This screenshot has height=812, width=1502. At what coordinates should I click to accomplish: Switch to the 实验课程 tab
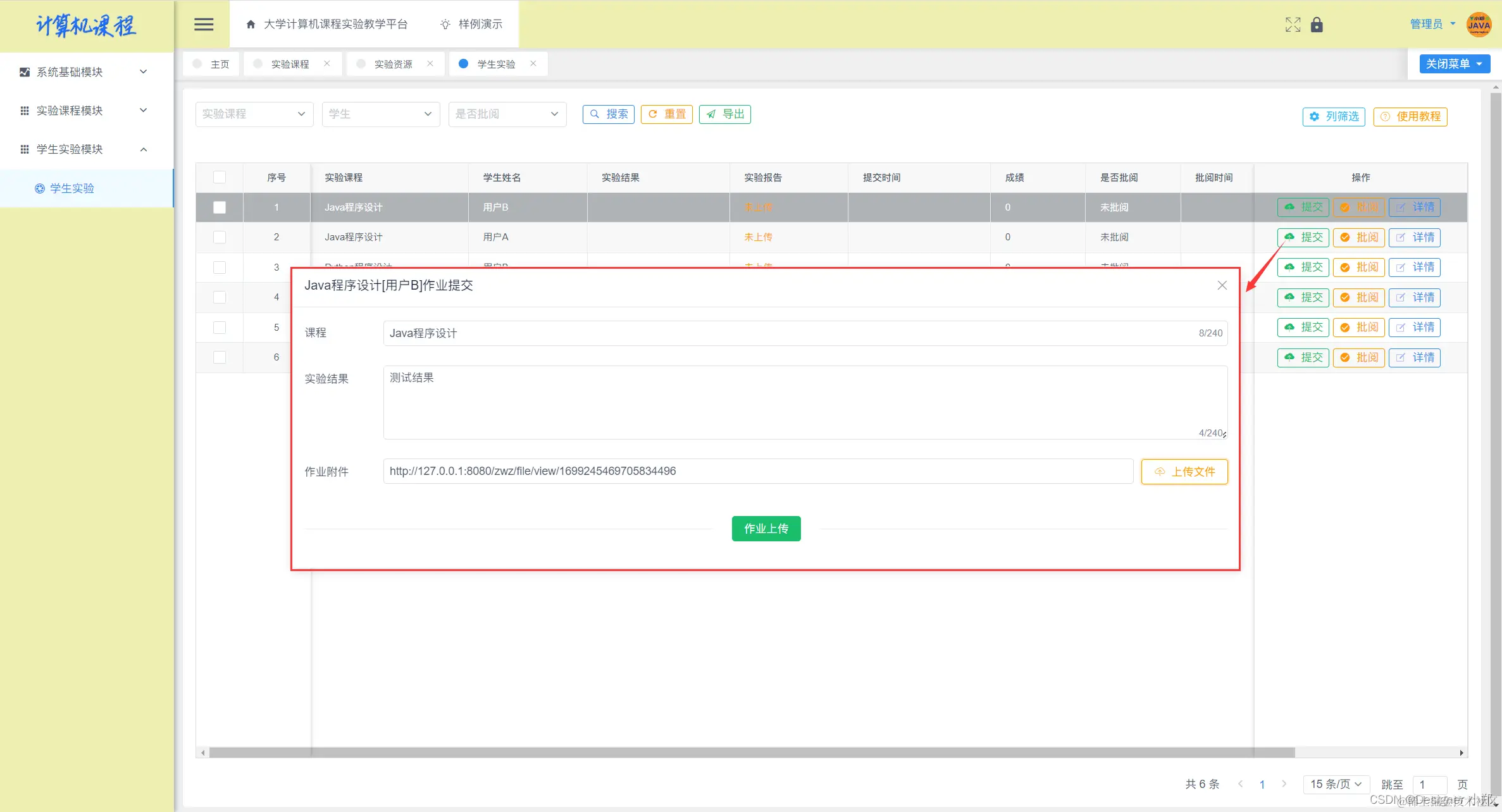[x=290, y=65]
